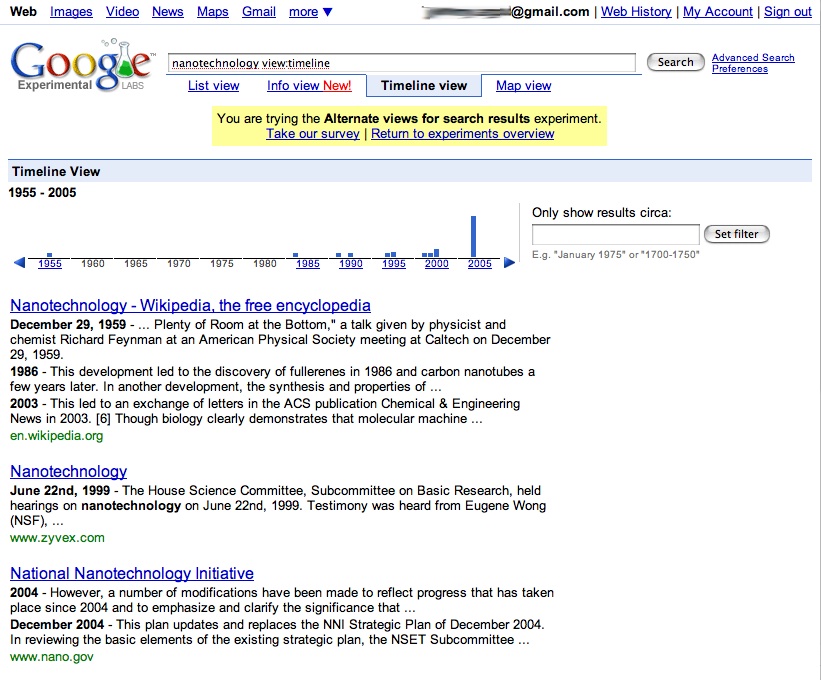The image size is (821, 680).
Task: Open Maps in top navigation
Action: [x=213, y=12]
